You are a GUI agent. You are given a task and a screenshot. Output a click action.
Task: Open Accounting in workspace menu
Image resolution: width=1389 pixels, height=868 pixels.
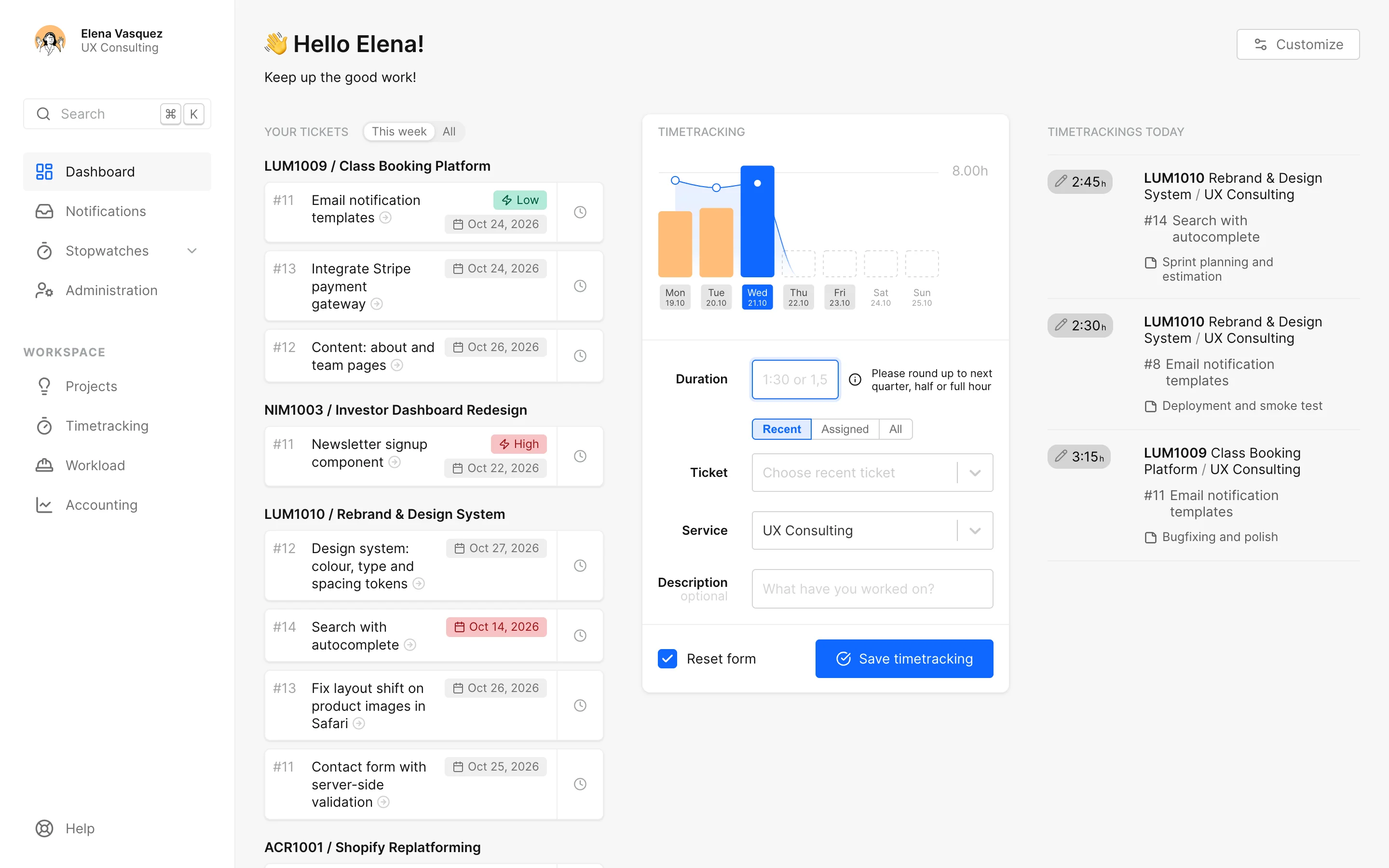pos(117,505)
